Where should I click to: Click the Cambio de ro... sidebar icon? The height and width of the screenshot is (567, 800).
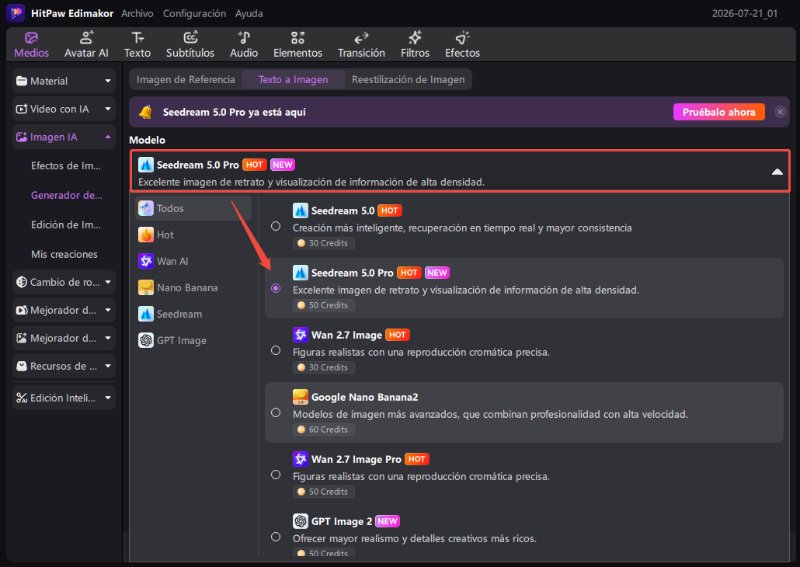21,282
